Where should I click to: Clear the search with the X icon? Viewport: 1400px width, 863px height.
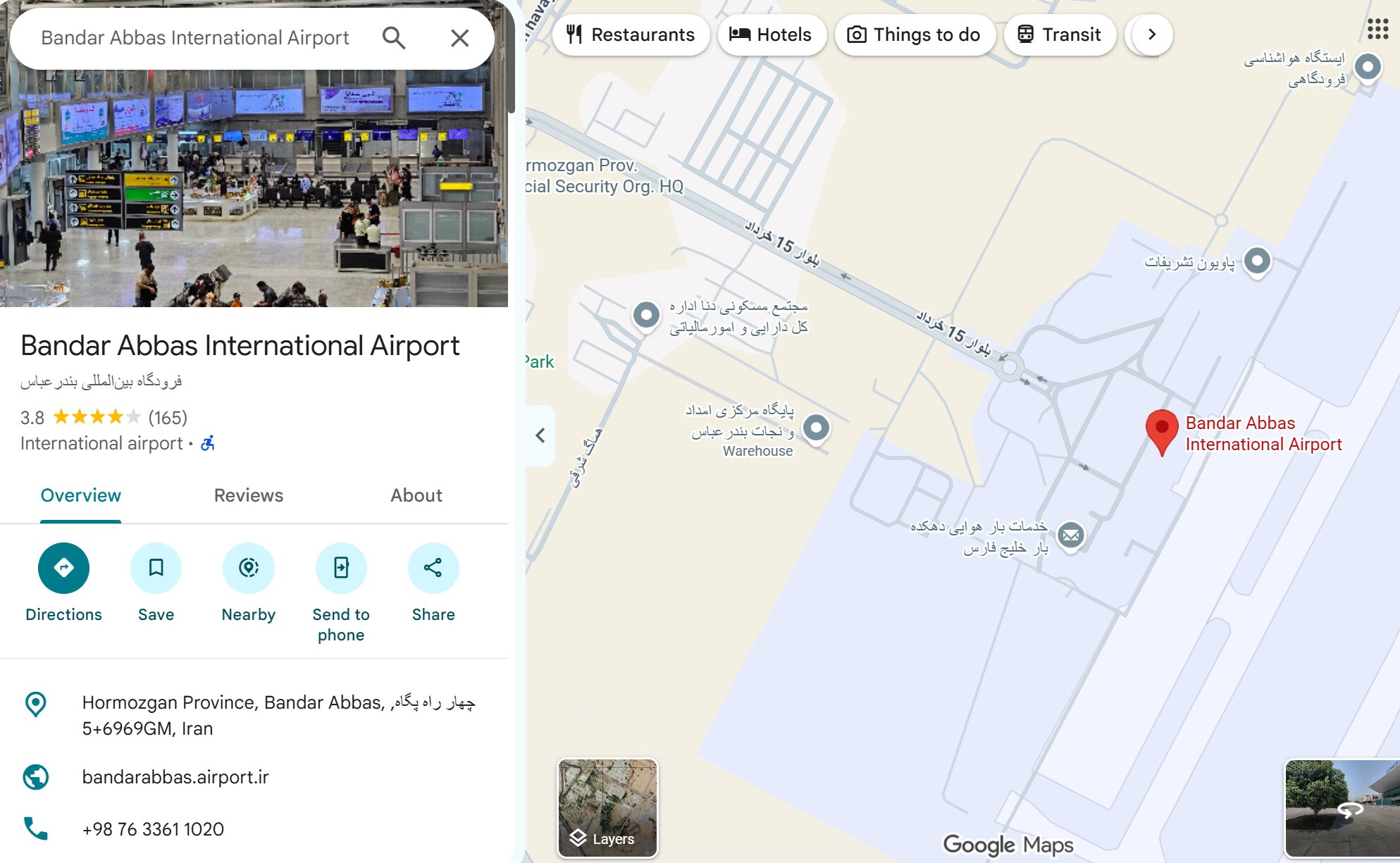pyautogui.click(x=459, y=38)
